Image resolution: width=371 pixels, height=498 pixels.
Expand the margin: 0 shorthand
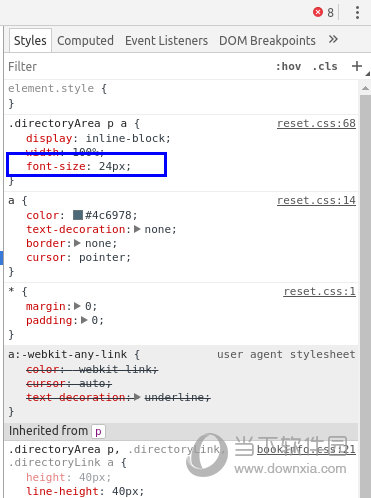click(77, 306)
